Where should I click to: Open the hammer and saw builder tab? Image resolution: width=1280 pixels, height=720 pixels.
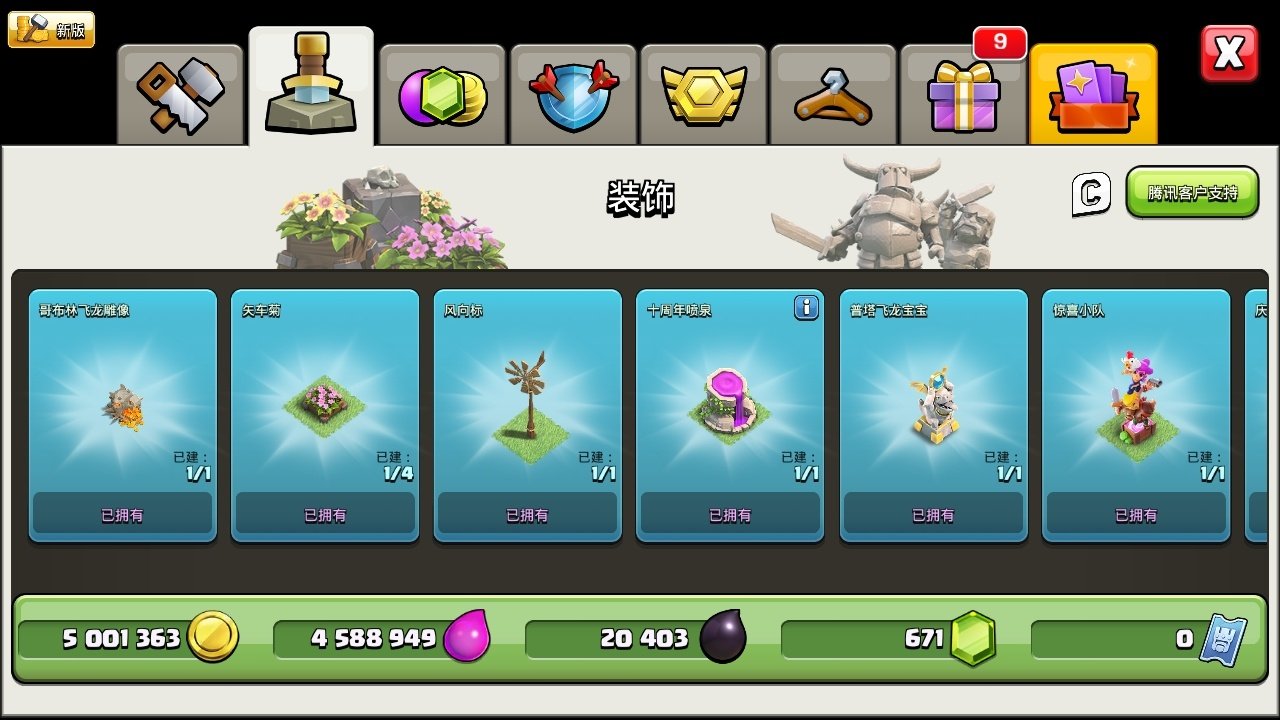coord(180,95)
